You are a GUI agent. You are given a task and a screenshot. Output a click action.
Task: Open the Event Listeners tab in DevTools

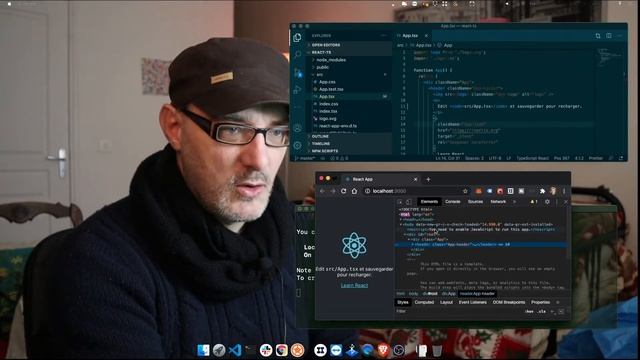click(x=472, y=302)
